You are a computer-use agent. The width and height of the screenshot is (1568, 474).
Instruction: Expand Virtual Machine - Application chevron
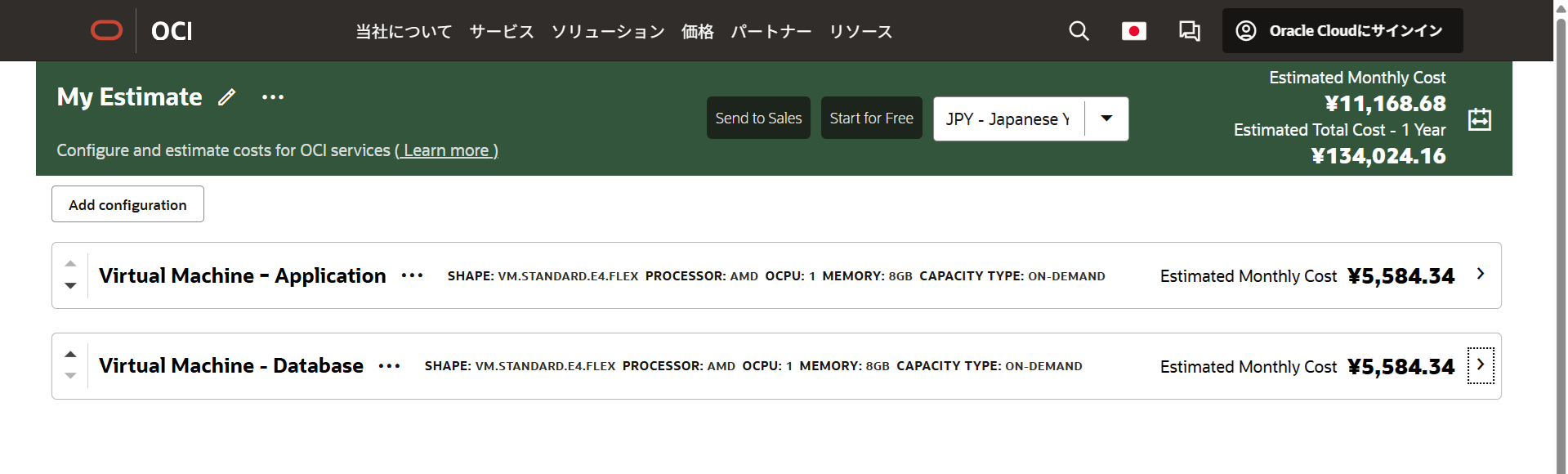point(1481,274)
